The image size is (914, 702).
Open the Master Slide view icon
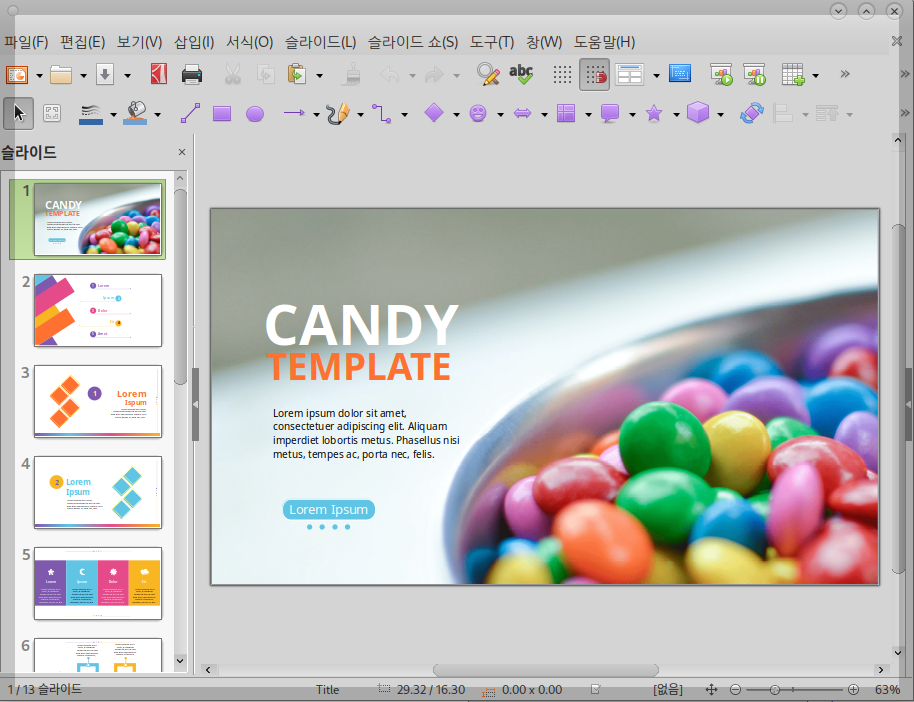click(680, 73)
